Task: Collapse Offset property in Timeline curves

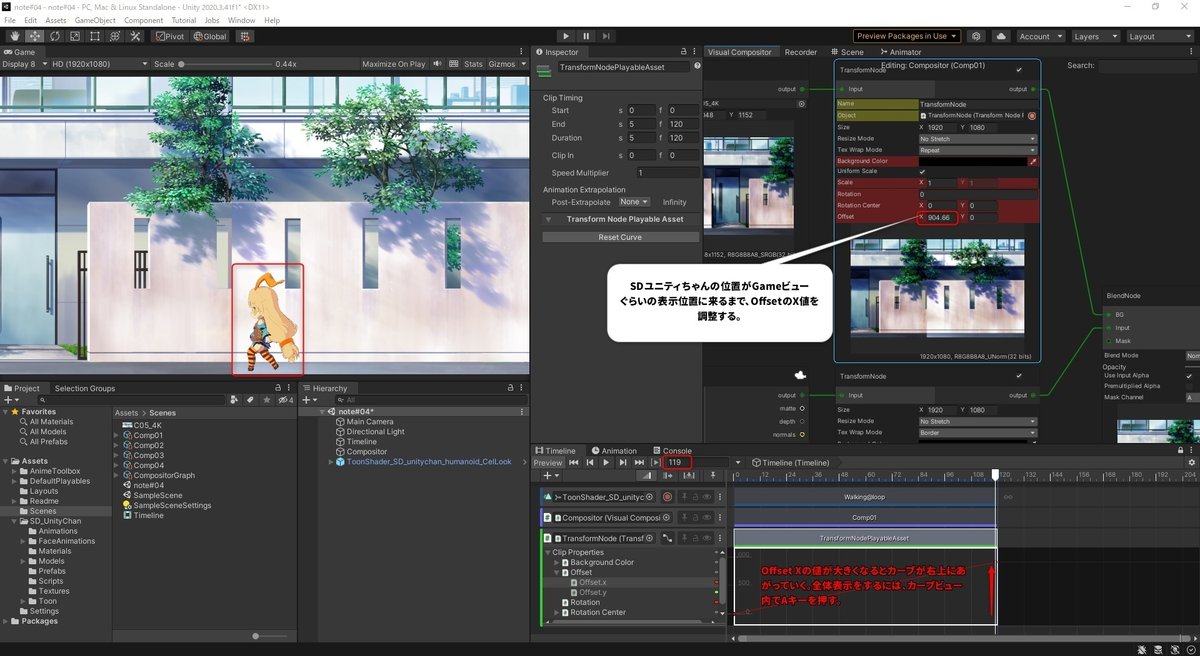Action: point(557,572)
